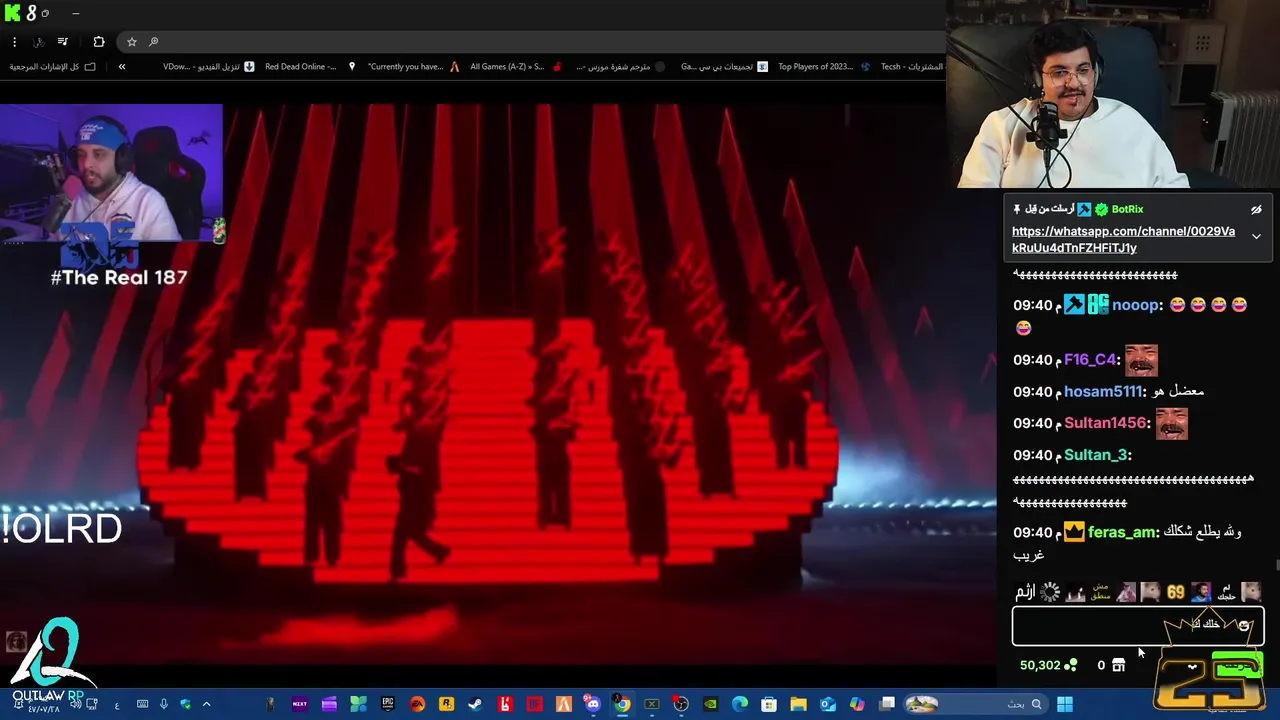Open the channel points 50,302 balance
Image resolution: width=1280 pixels, height=720 pixels.
coord(1048,666)
